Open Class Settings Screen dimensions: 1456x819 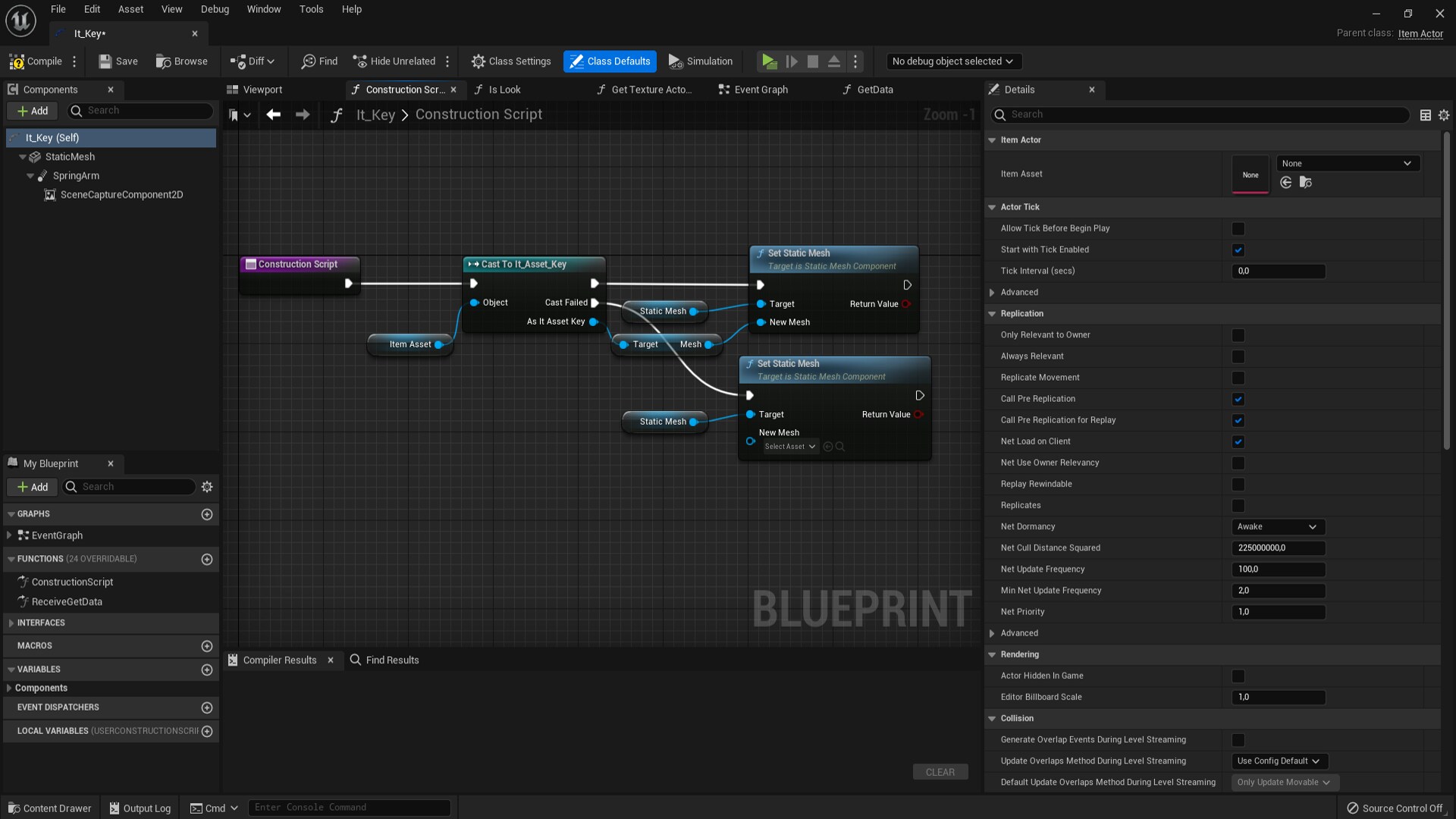pyautogui.click(x=510, y=61)
